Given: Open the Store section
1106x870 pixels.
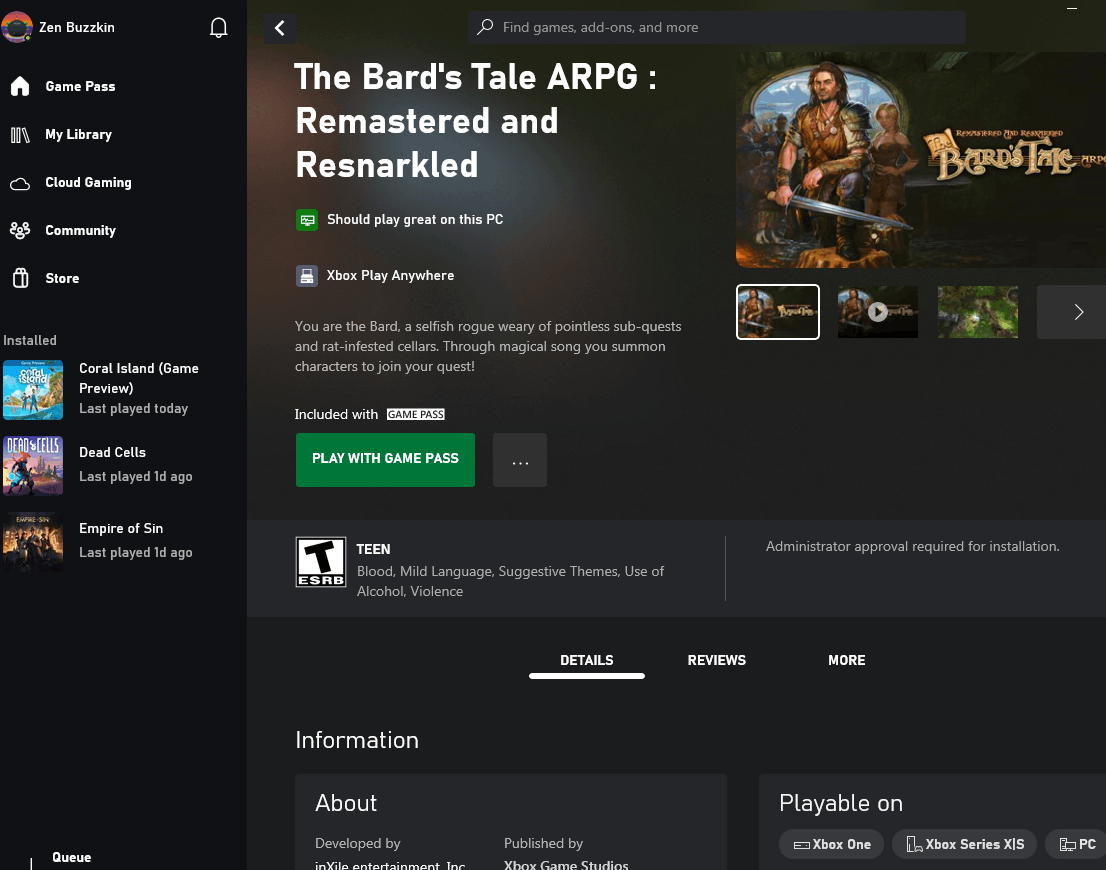Looking at the screenshot, I should pyautogui.click(x=62, y=278).
